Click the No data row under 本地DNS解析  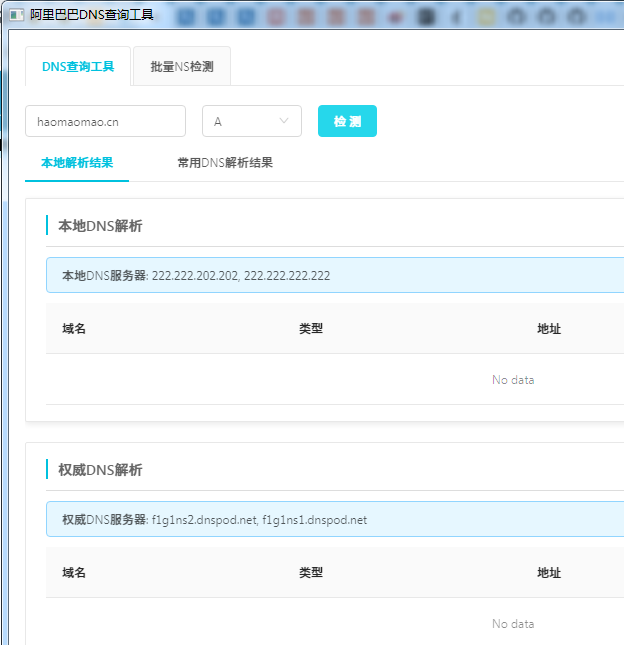513,380
